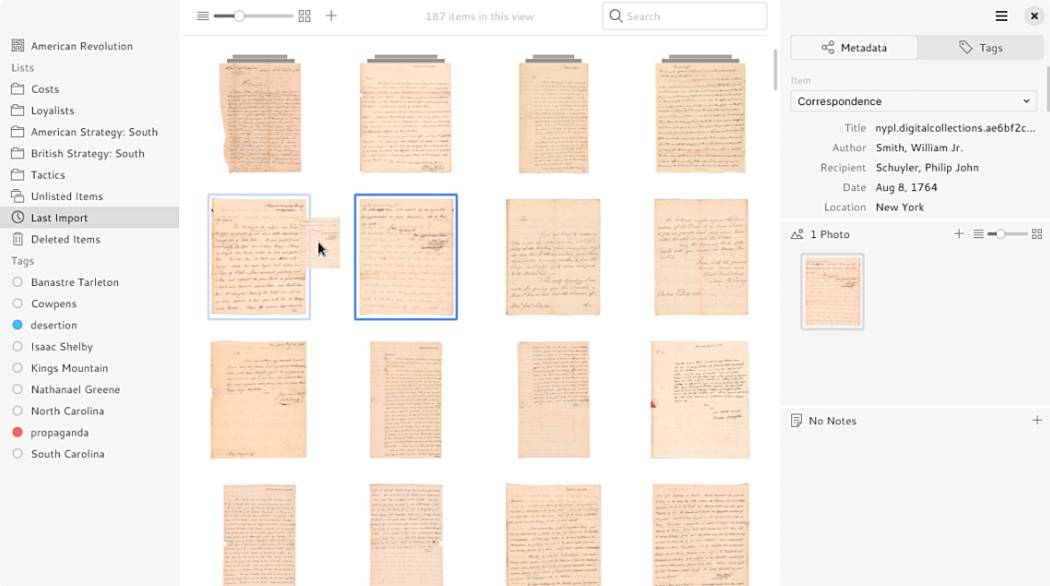Screen dimensions: 1050x586
Task: Select the Kings Mountain tag circle
Action: [17, 368]
